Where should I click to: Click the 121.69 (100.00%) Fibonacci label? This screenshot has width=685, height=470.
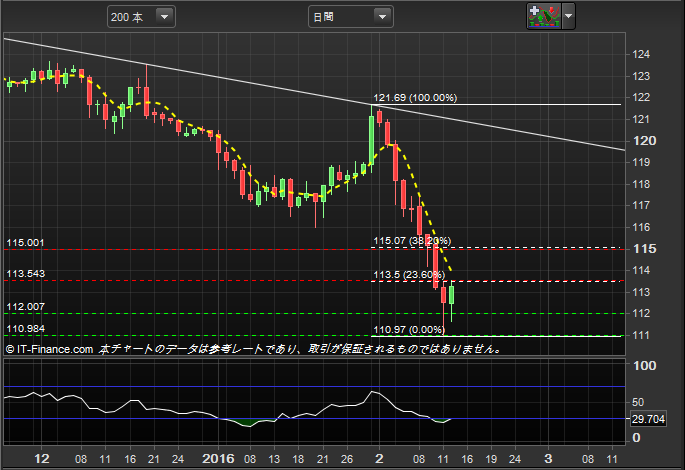(x=415, y=97)
